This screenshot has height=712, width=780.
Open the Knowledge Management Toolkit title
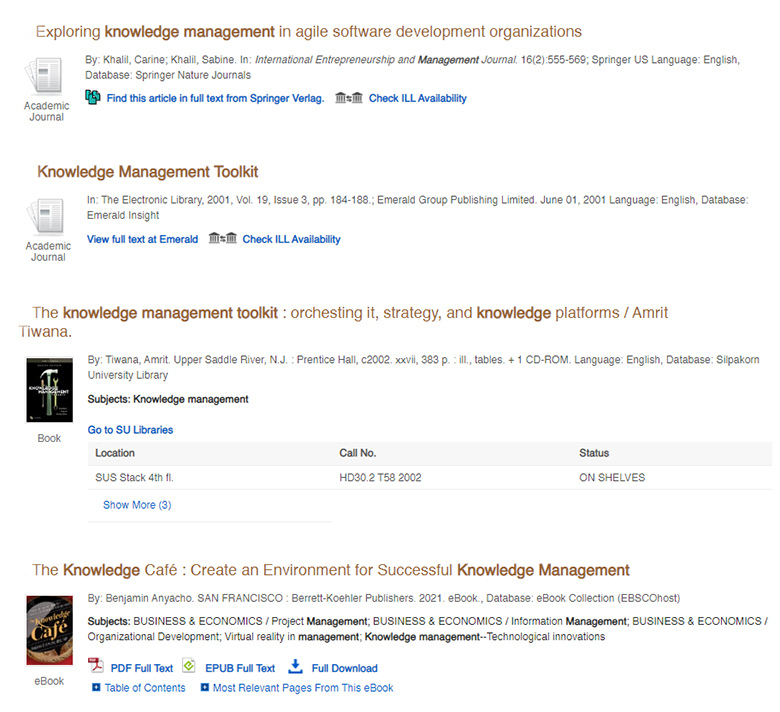pos(148,172)
